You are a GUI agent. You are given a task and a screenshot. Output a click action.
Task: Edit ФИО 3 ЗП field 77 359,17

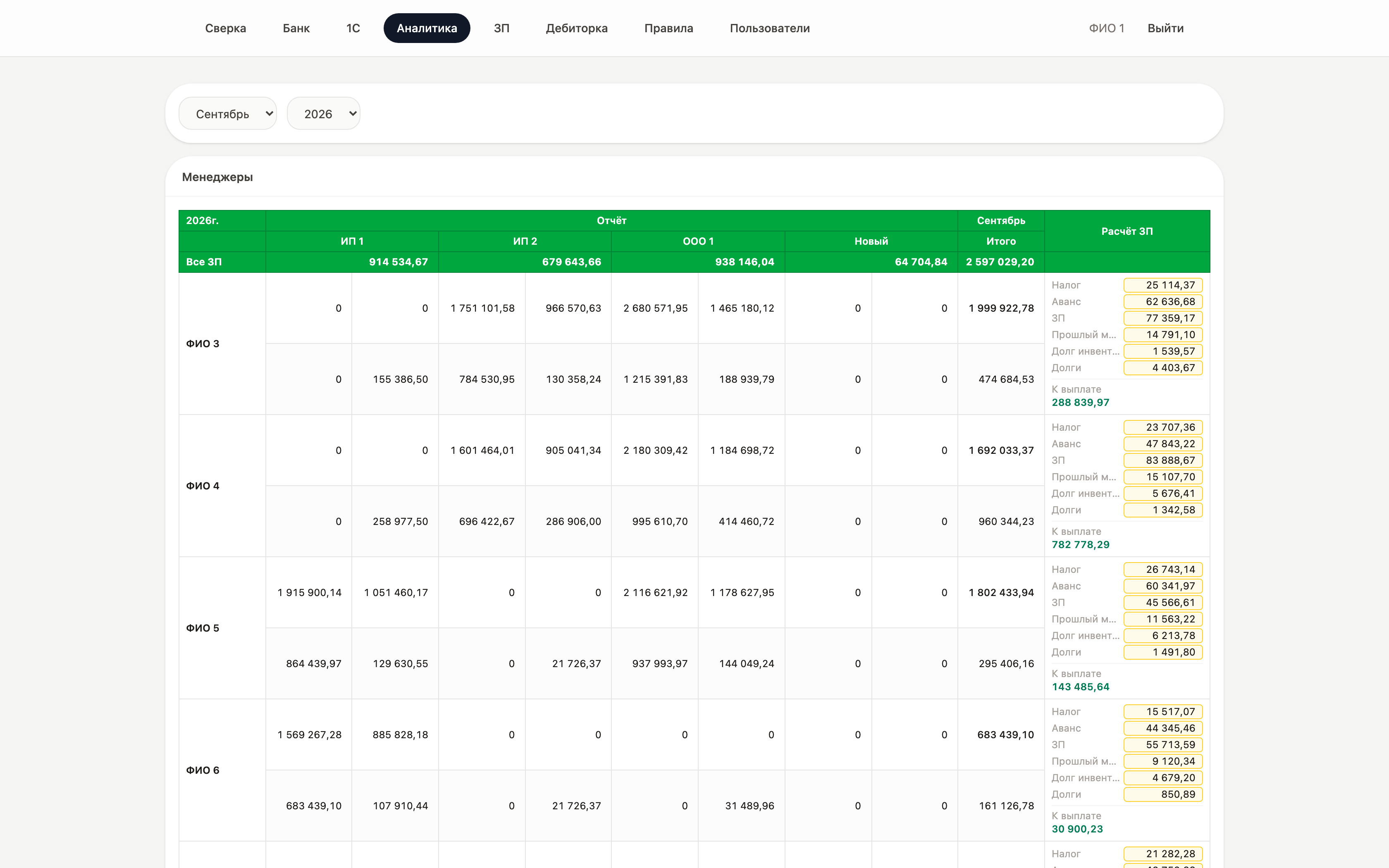click(x=1163, y=318)
